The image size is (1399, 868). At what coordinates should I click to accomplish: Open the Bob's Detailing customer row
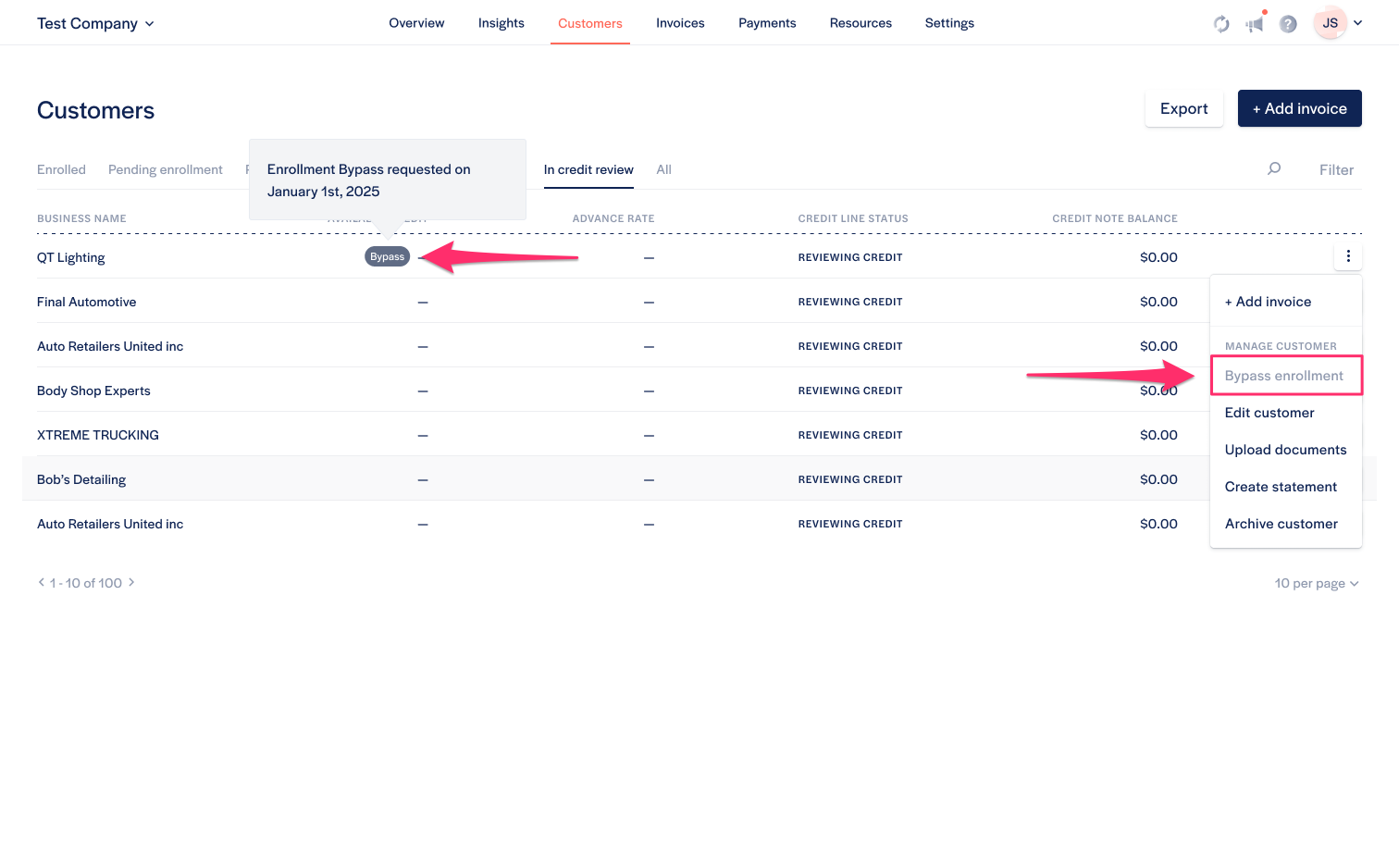pos(81,479)
